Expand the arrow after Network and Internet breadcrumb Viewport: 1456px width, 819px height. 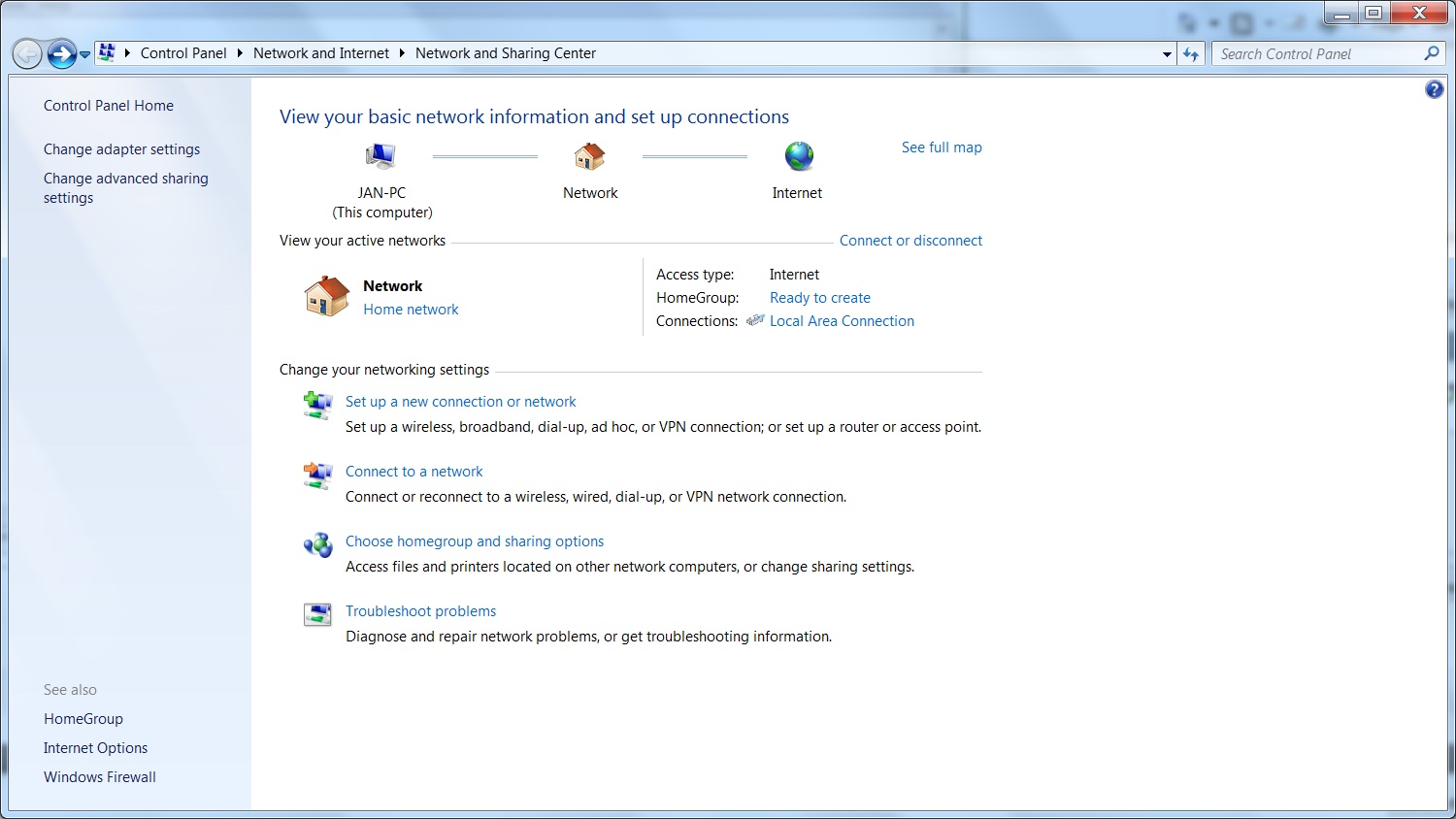coord(402,53)
